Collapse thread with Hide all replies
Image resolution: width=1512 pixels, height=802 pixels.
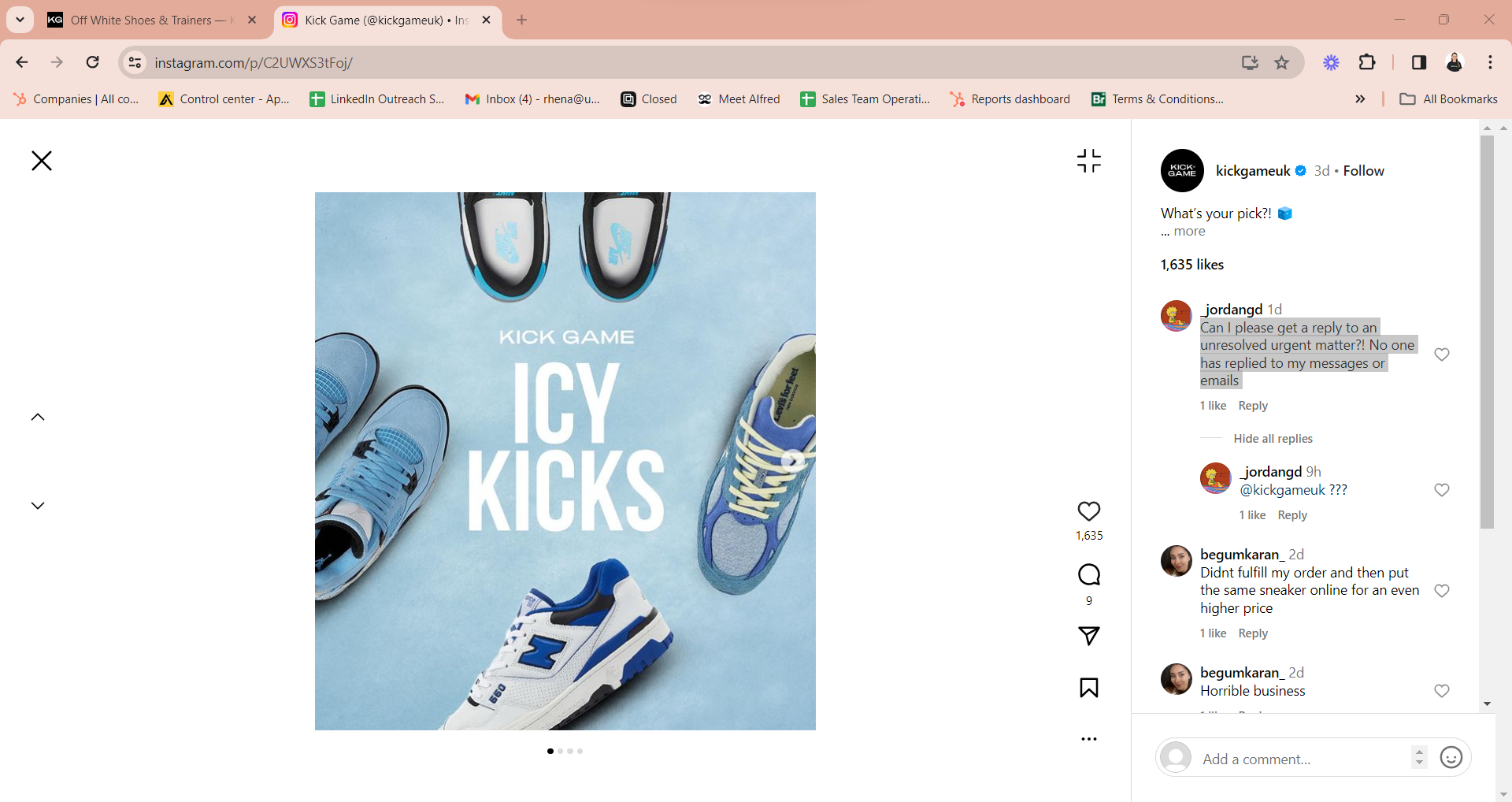click(1273, 439)
